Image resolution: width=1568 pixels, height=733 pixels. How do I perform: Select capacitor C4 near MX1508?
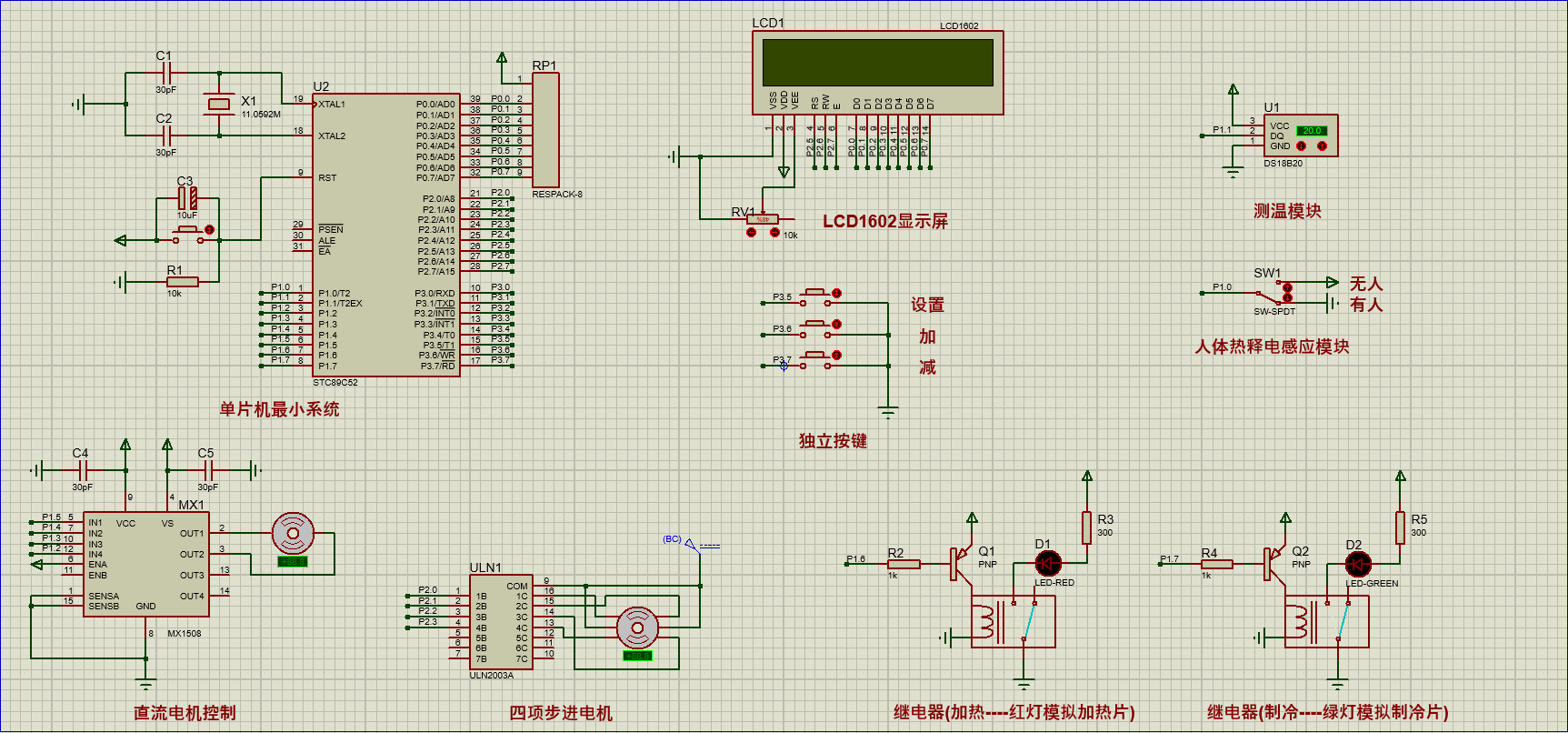point(82,470)
